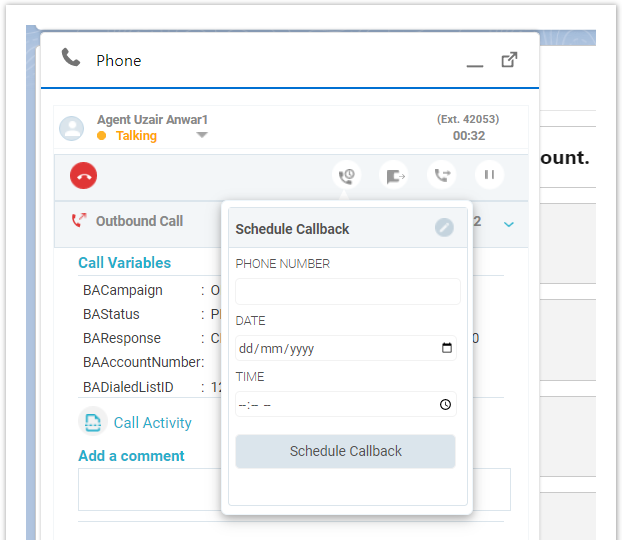The height and width of the screenshot is (540, 631).
Task: Open the clock picker in Time field
Action: click(446, 405)
